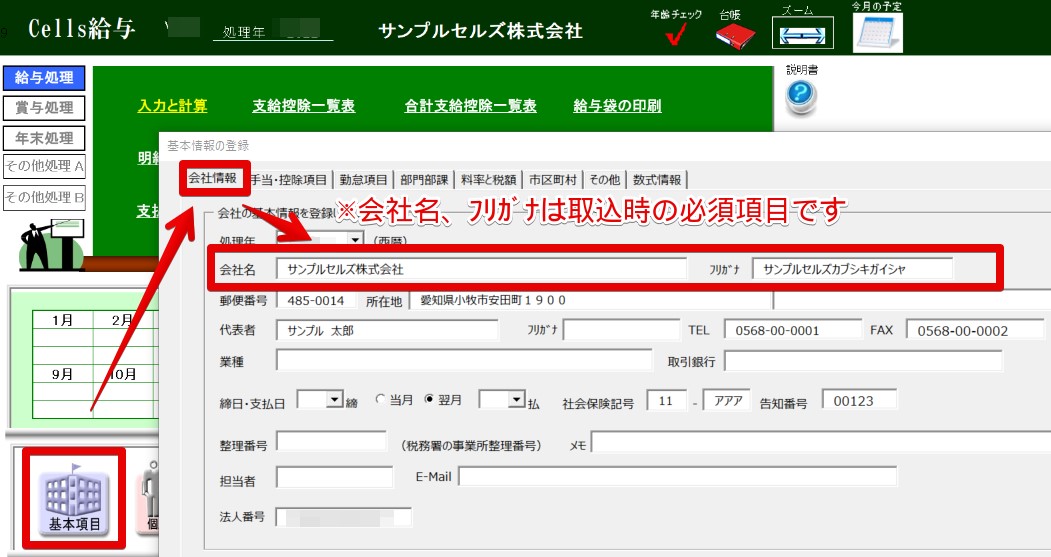Switch to the 会社情報 tab
Screen dimensions: 1051x557
coord(213,178)
